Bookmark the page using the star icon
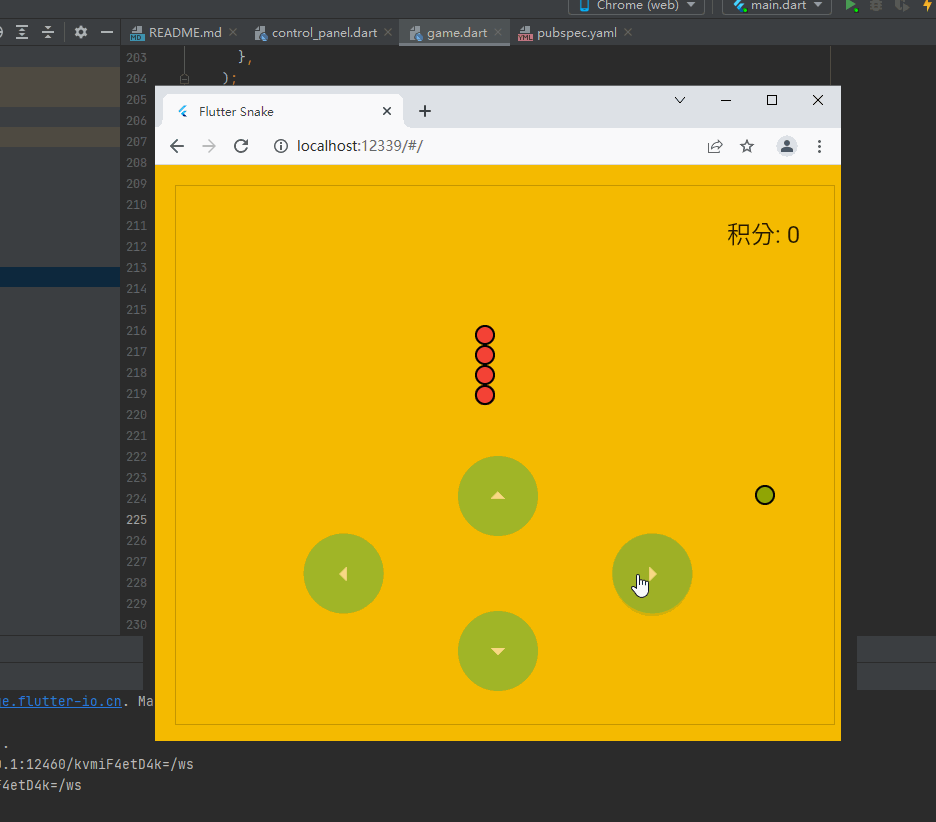 click(747, 146)
